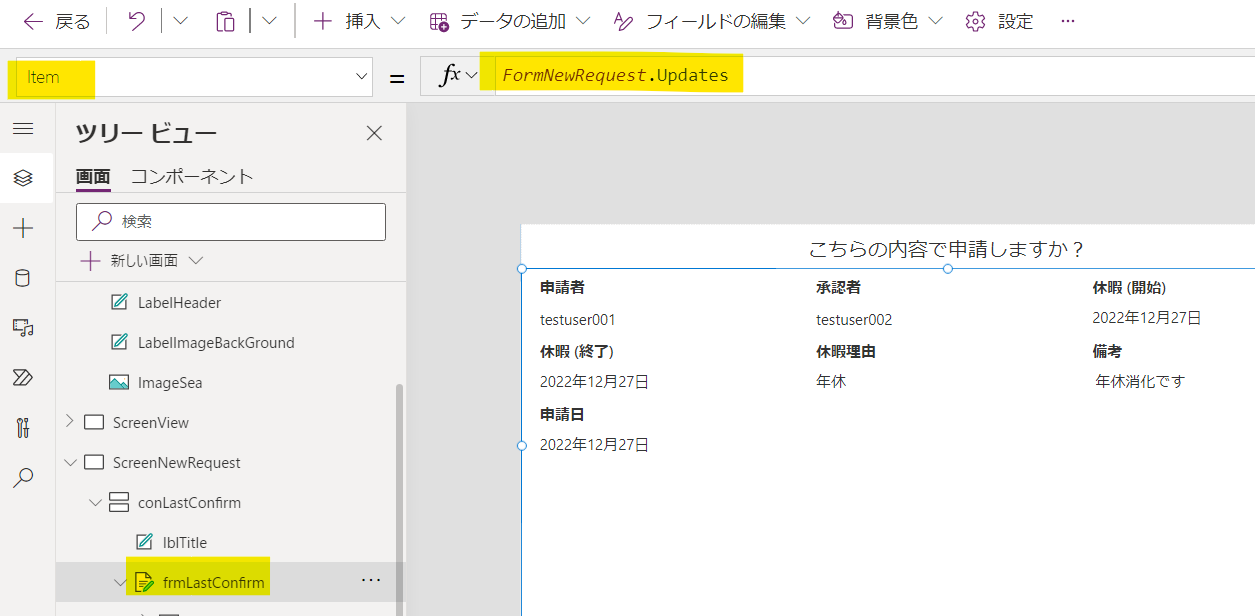Select ScreenNewRequest in the tree

coord(177,462)
